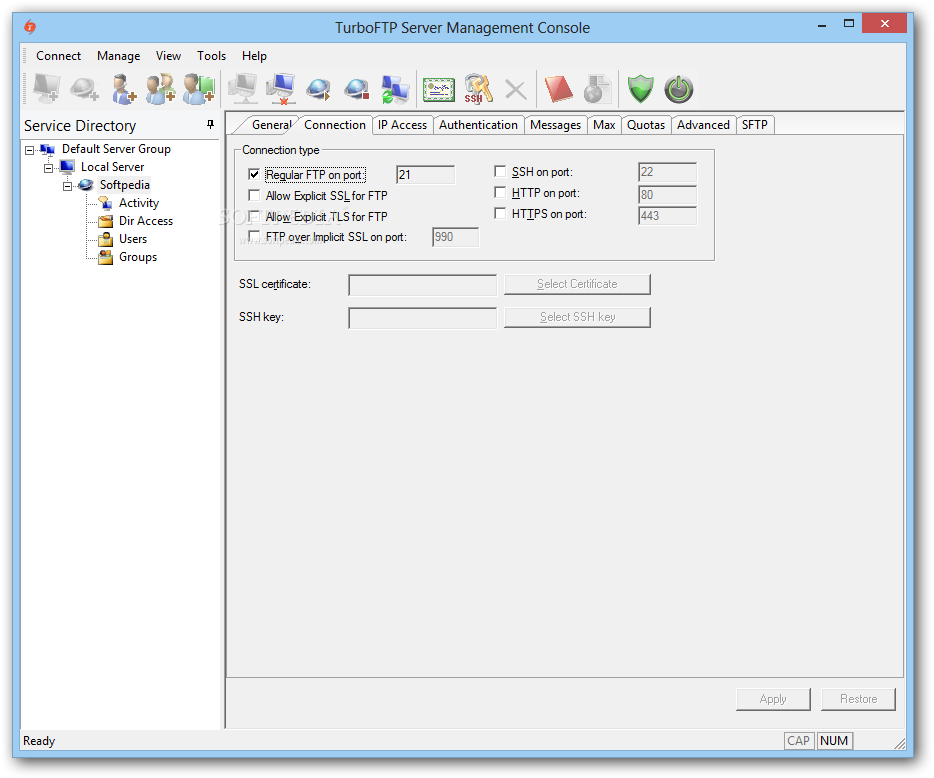Switch to the IP Access tab
Screen dimensions: 934x778
point(402,125)
